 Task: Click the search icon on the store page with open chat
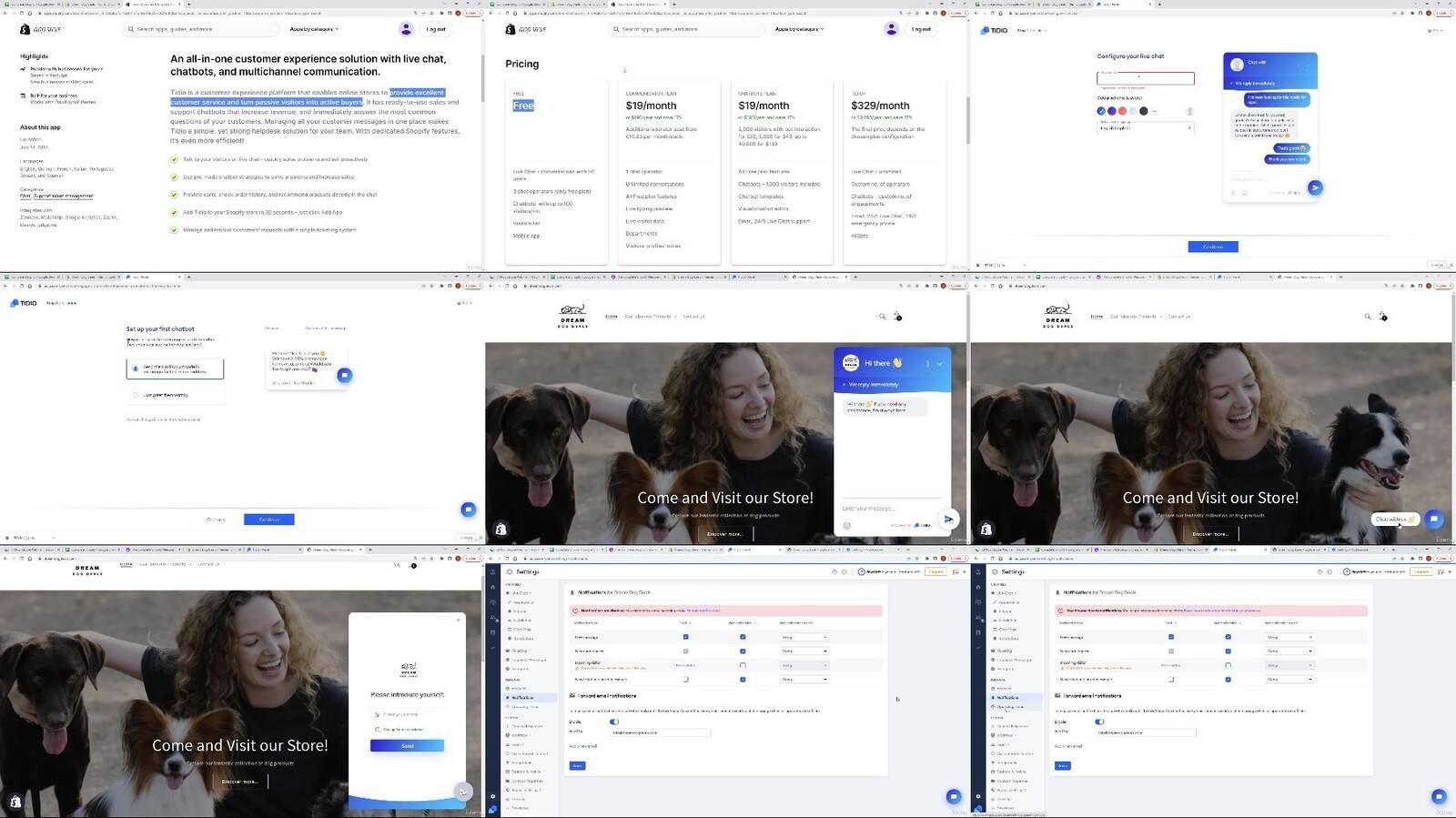[x=882, y=317]
